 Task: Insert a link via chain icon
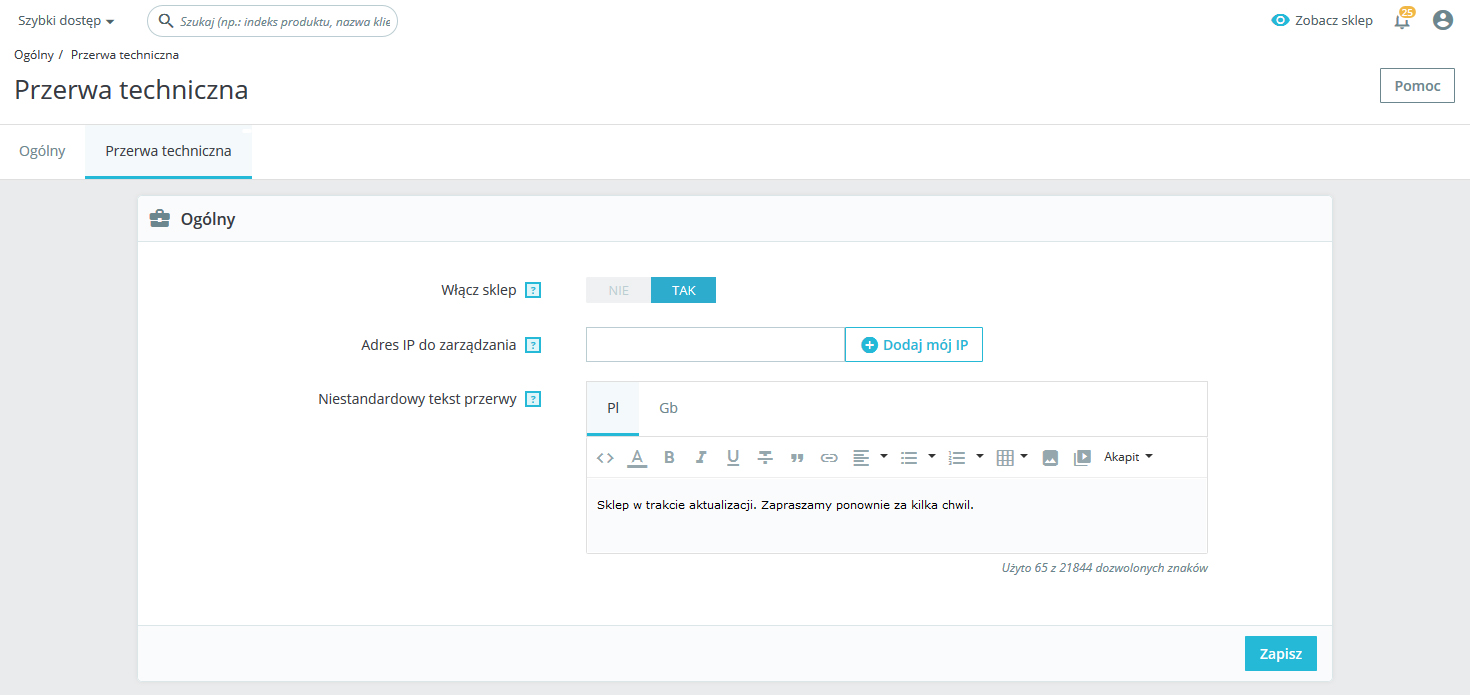(x=829, y=458)
